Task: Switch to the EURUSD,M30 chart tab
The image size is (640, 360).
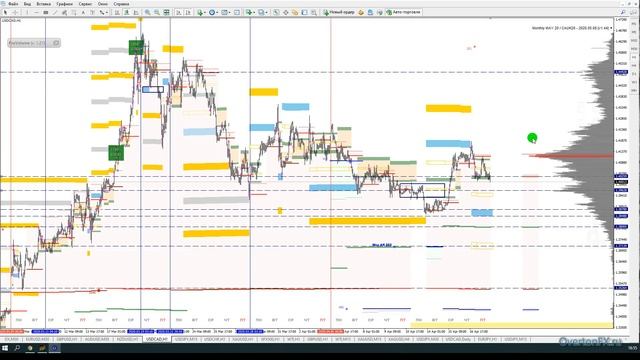Action: [38, 339]
